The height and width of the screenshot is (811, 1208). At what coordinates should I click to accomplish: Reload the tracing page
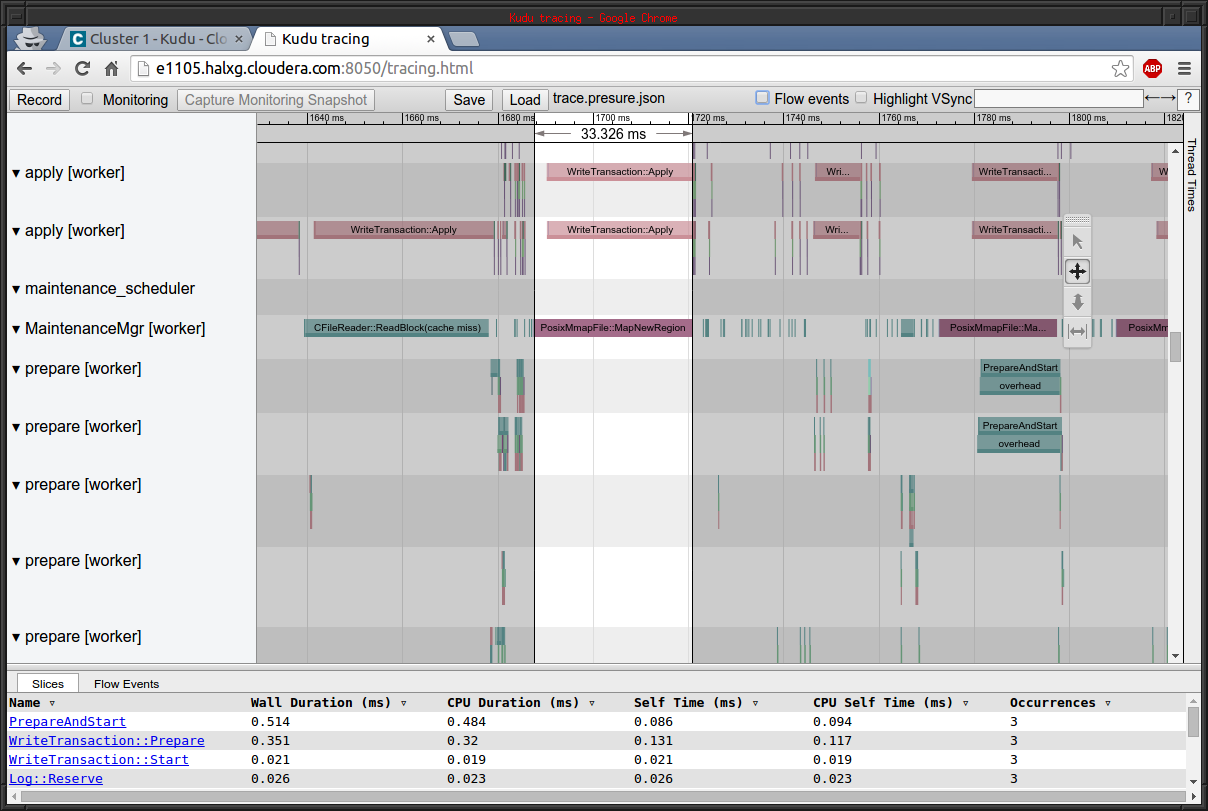tap(83, 69)
